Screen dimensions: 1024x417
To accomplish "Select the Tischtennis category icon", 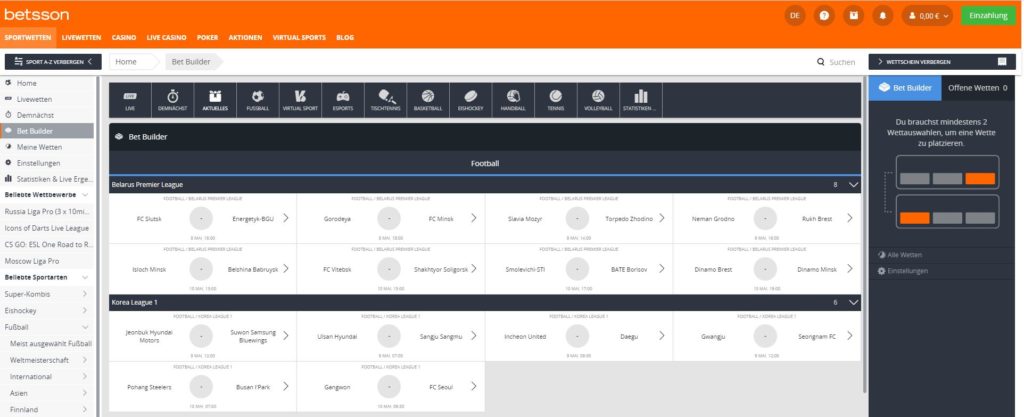I will click(x=385, y=100).
